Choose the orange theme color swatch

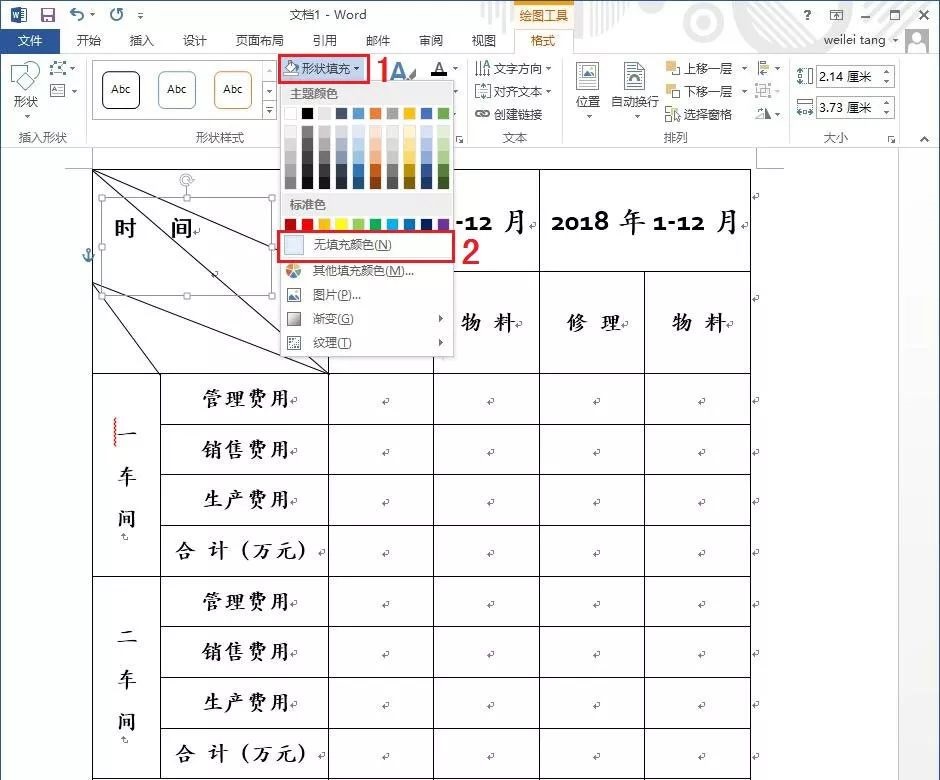pyautogui.click(x=376, y=113)
